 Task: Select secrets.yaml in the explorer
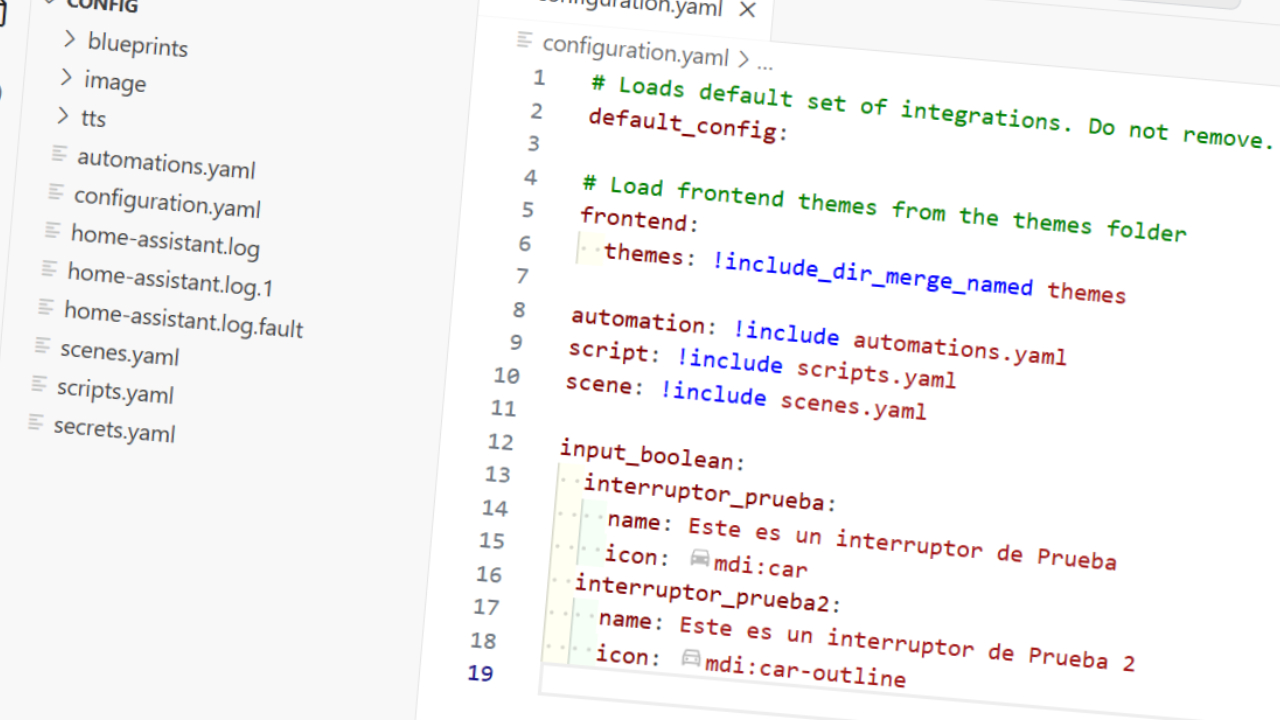tap(113, 428)
